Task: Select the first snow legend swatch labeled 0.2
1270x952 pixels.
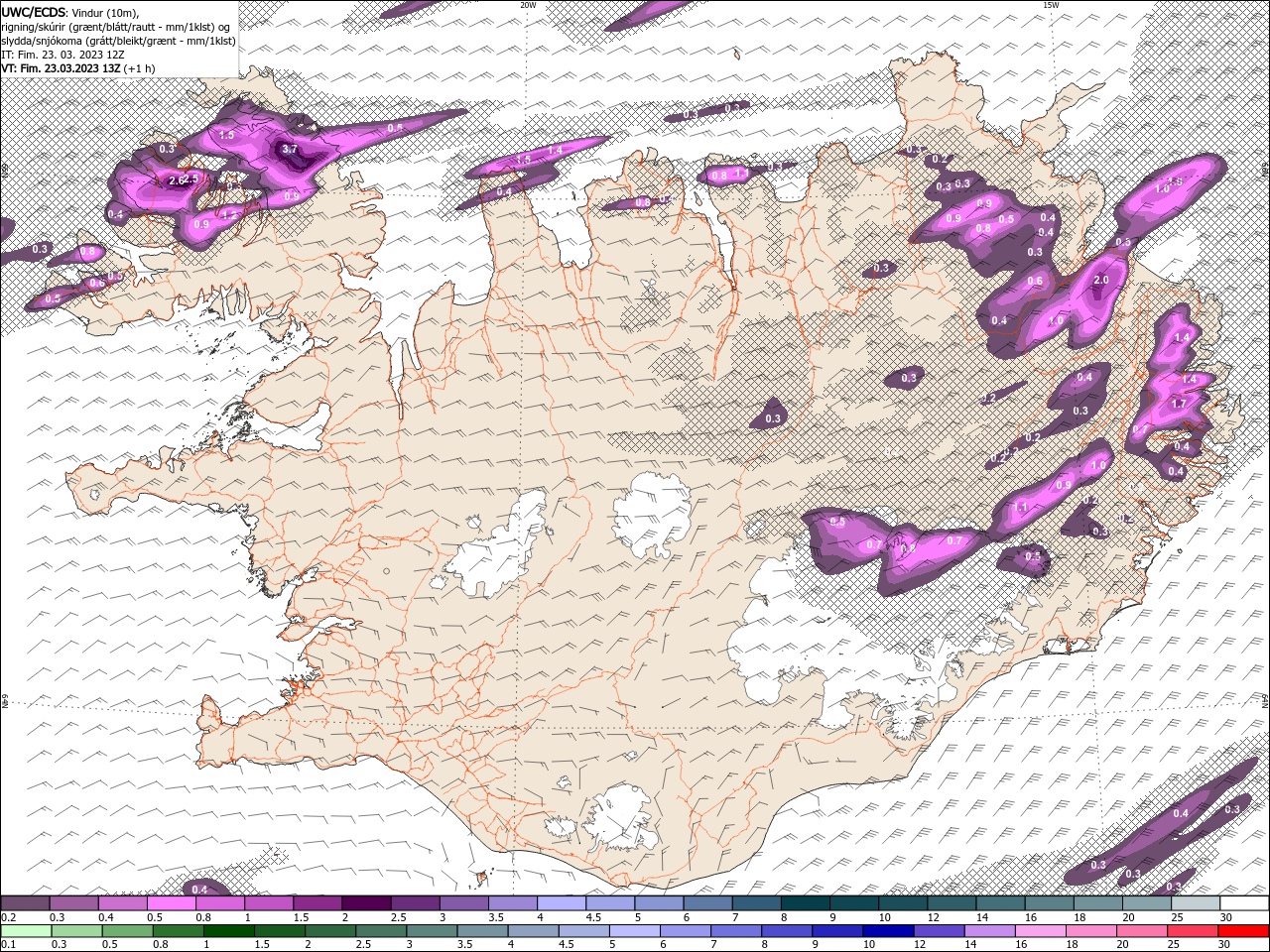Action: pos(25,903)
